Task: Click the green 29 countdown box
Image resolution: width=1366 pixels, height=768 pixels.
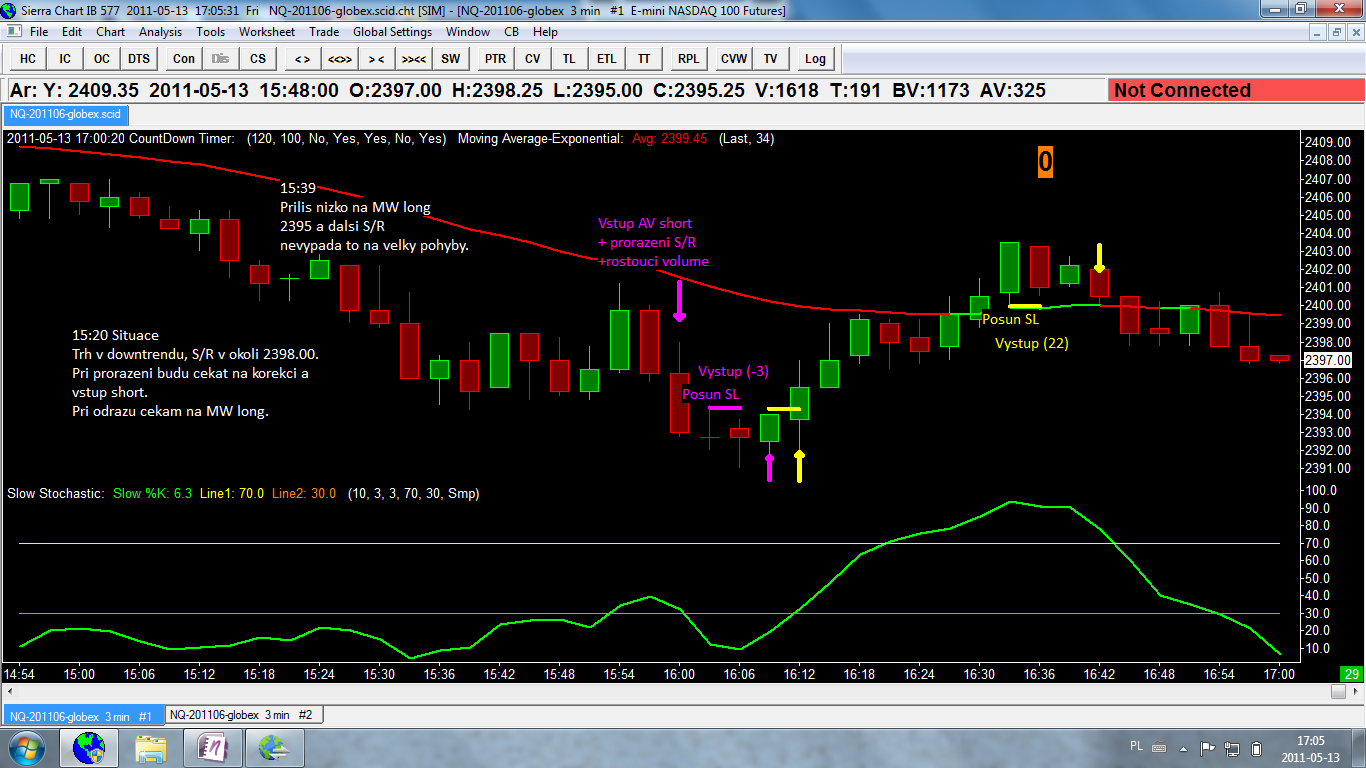Action: pos(1350,675)
